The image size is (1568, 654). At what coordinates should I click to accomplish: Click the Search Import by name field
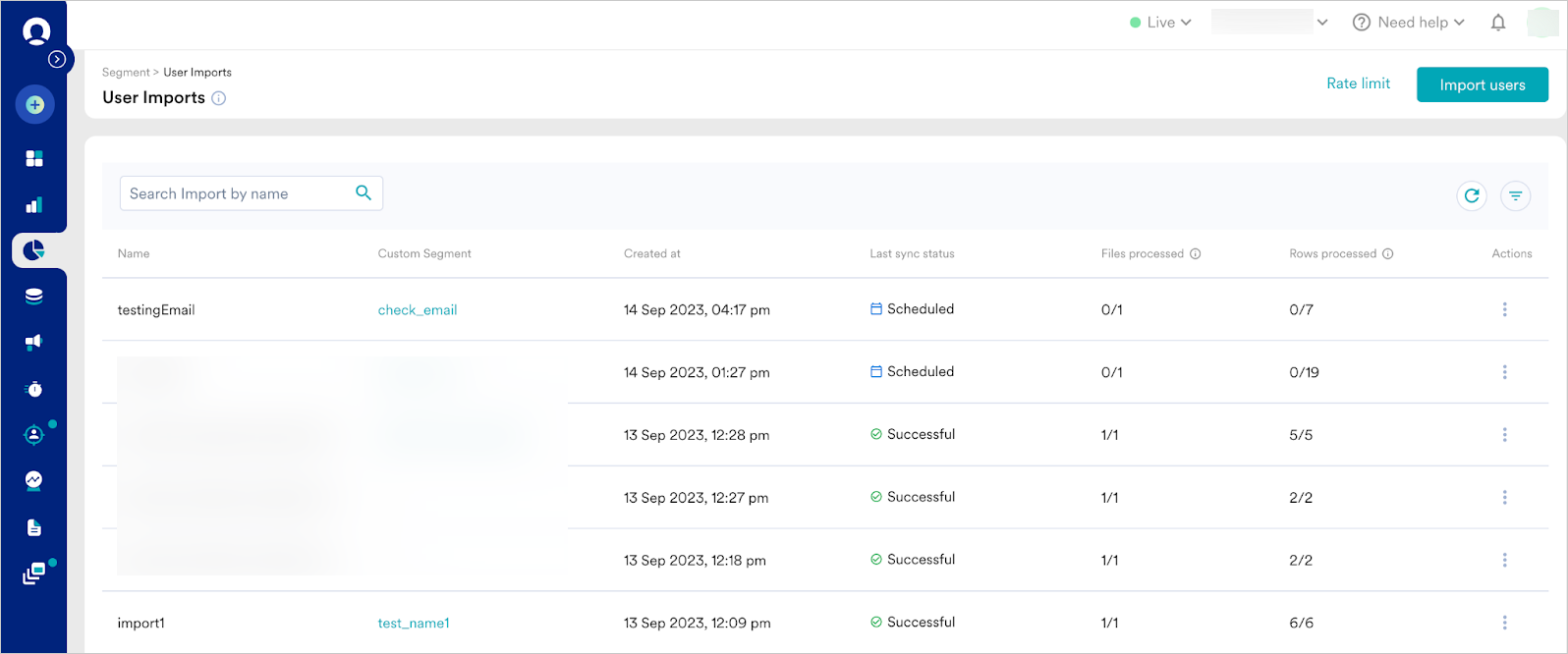pos(236,193)
